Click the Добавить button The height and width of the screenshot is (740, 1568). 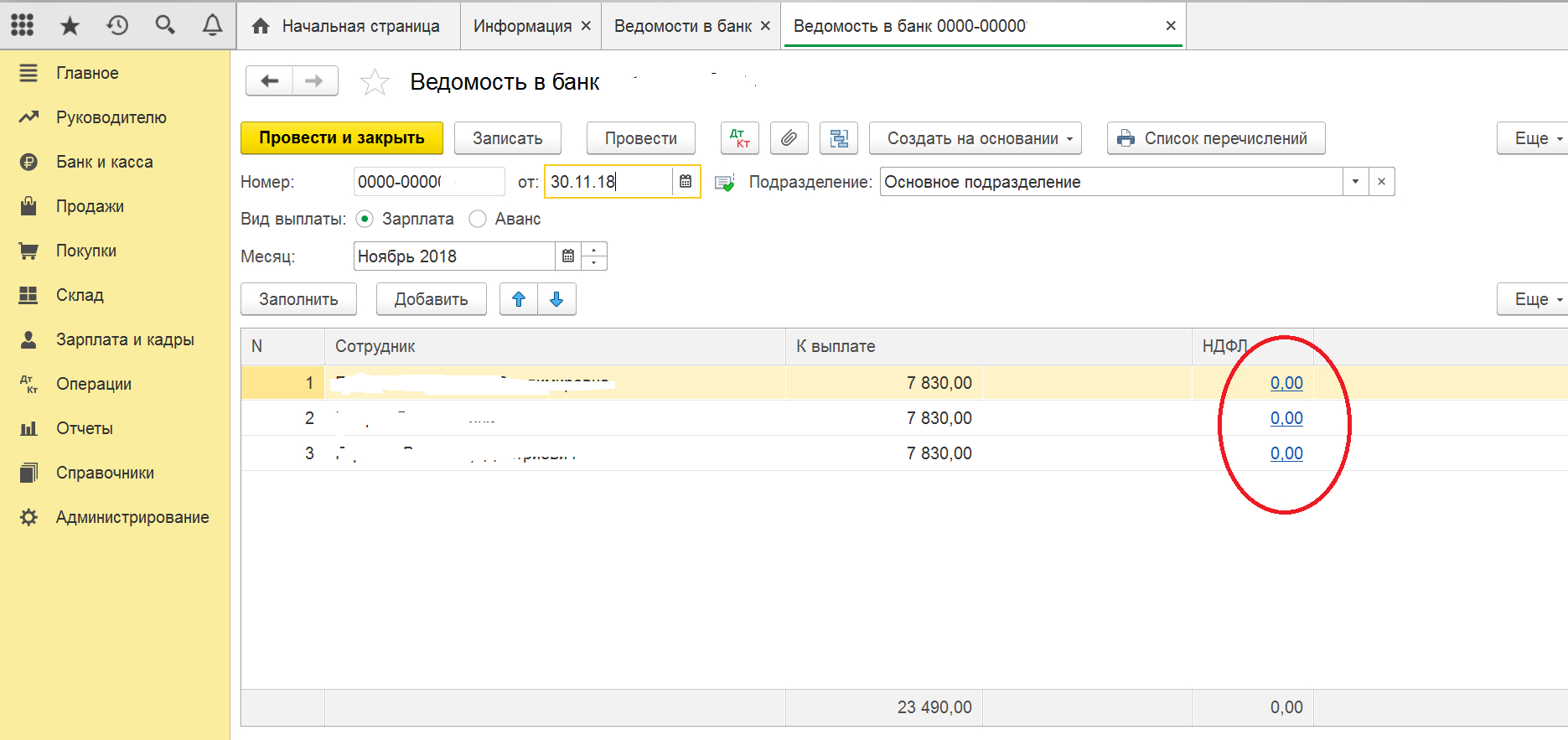pyautogui.click(x=432, y=299)
